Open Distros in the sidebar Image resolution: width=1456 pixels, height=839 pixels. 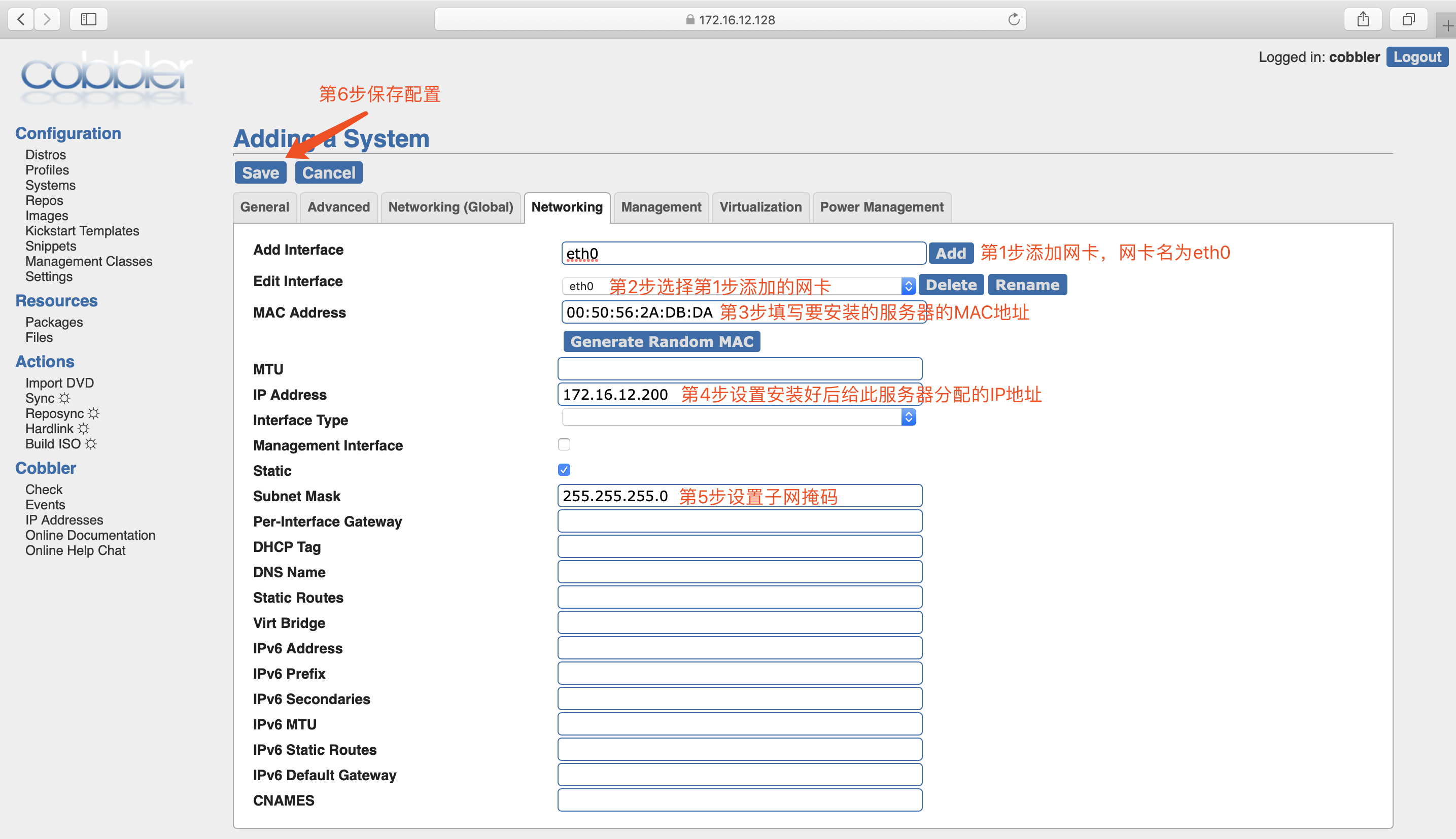click(x=46, y=154)
